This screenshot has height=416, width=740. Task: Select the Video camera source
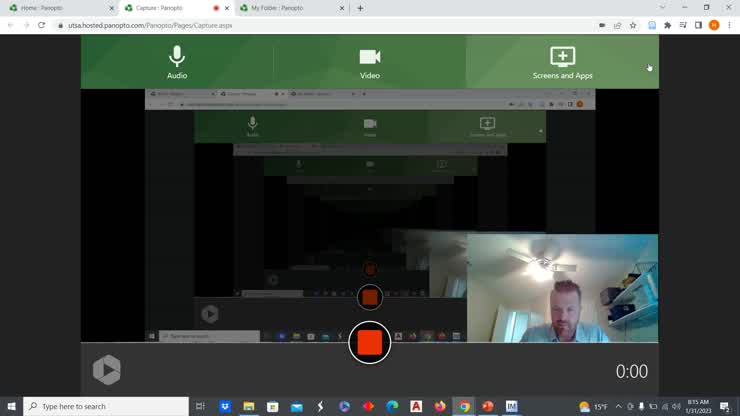370,61
